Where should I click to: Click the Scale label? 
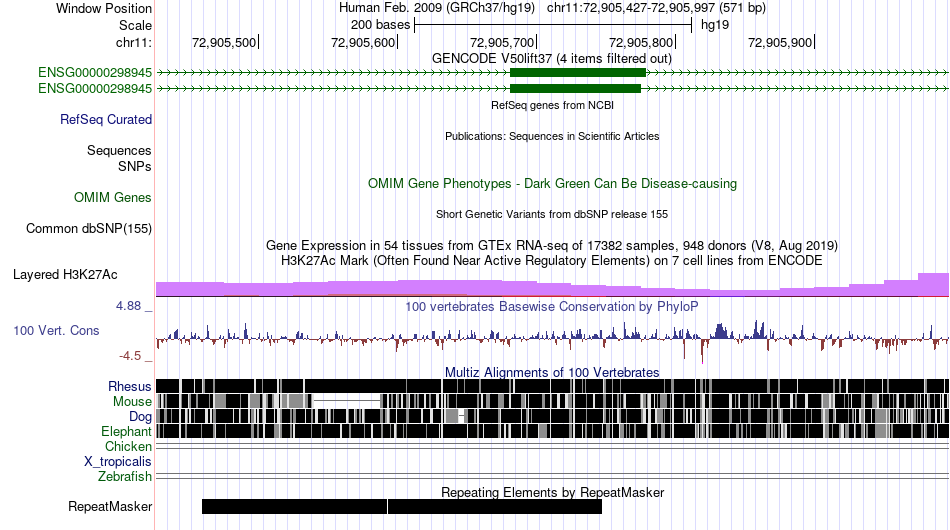(x=135, y=25)
